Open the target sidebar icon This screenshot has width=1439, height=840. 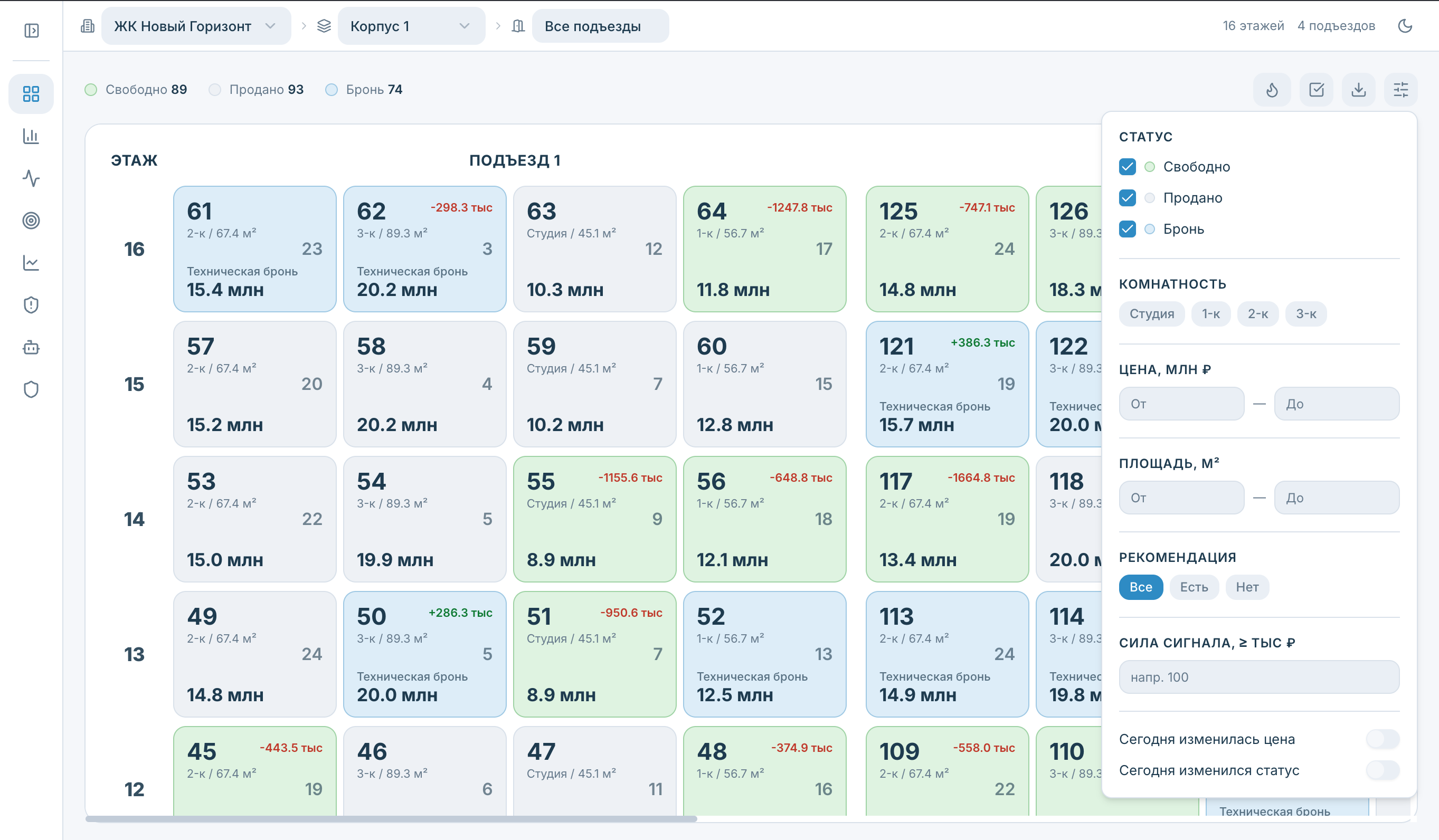pos(31,220)
